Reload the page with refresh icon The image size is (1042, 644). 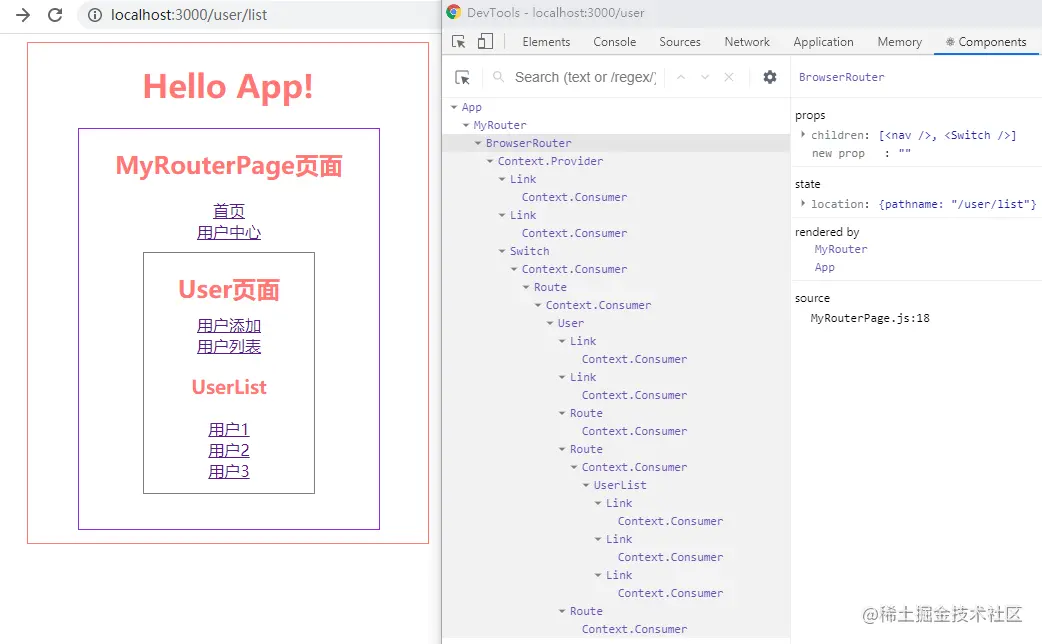click(x=55, y=15)
